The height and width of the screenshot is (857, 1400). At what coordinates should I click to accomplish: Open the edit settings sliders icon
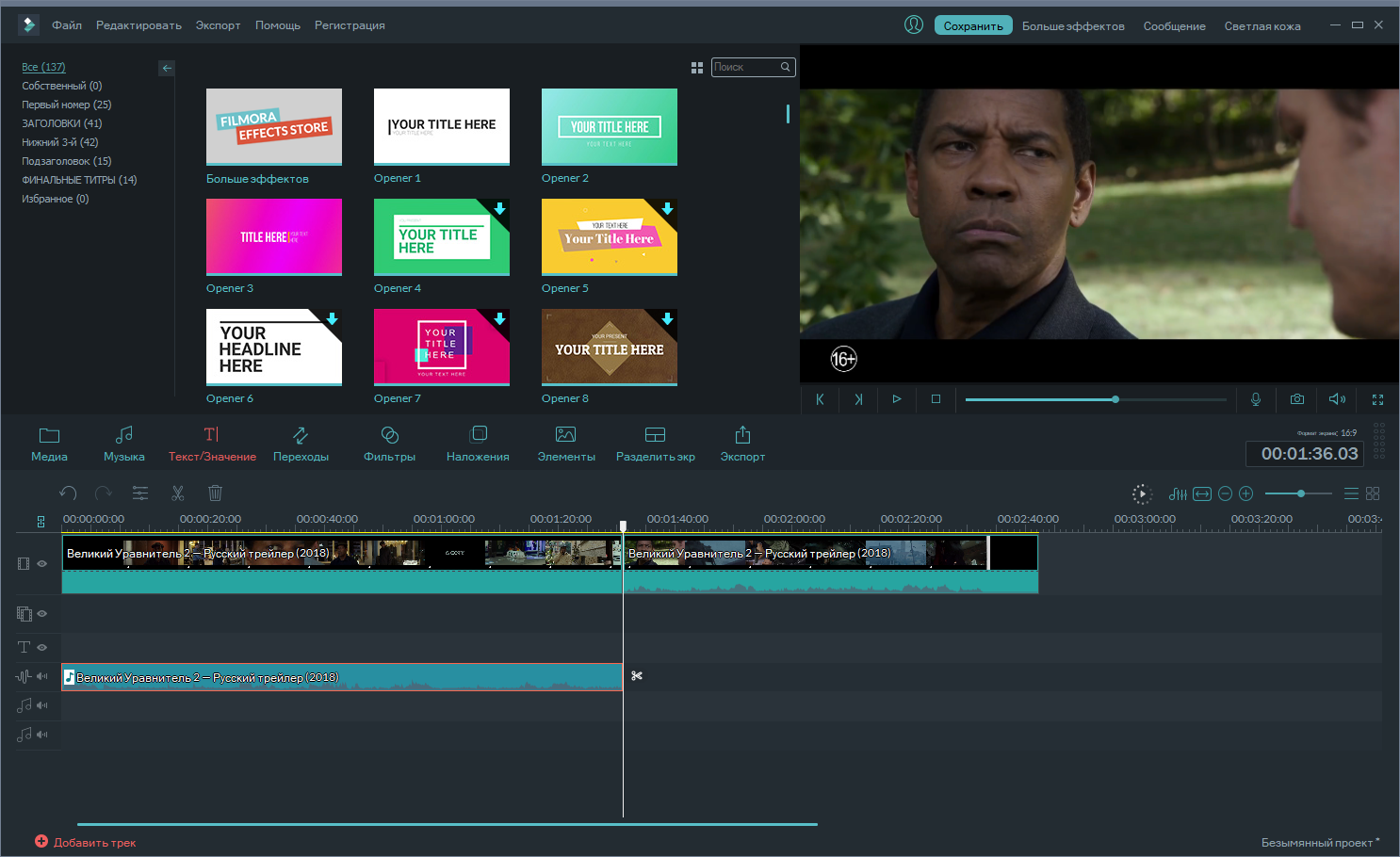click(140, 493)
